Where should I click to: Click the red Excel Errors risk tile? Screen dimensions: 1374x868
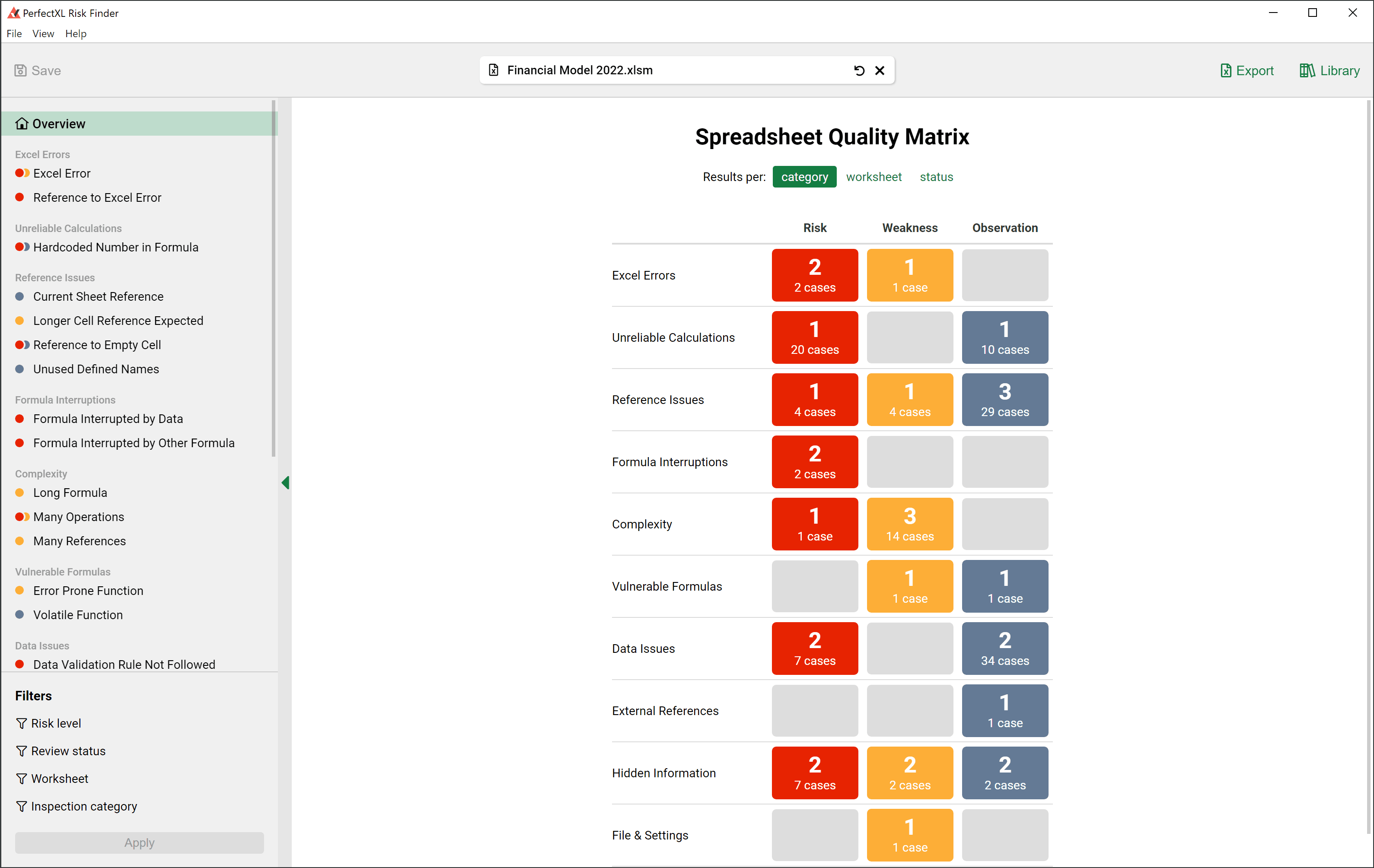814,275
